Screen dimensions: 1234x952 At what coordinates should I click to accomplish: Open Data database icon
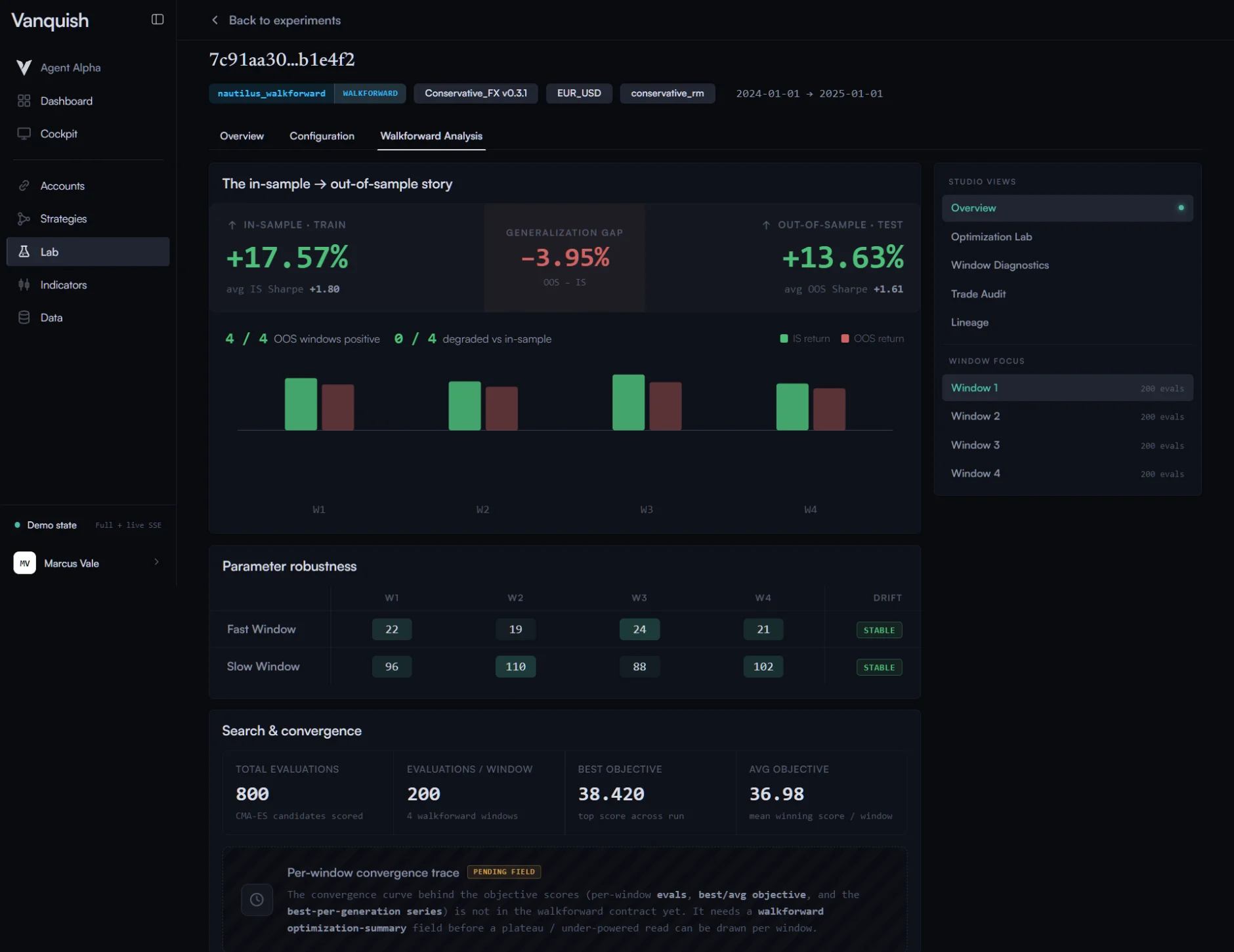[24, 318]
